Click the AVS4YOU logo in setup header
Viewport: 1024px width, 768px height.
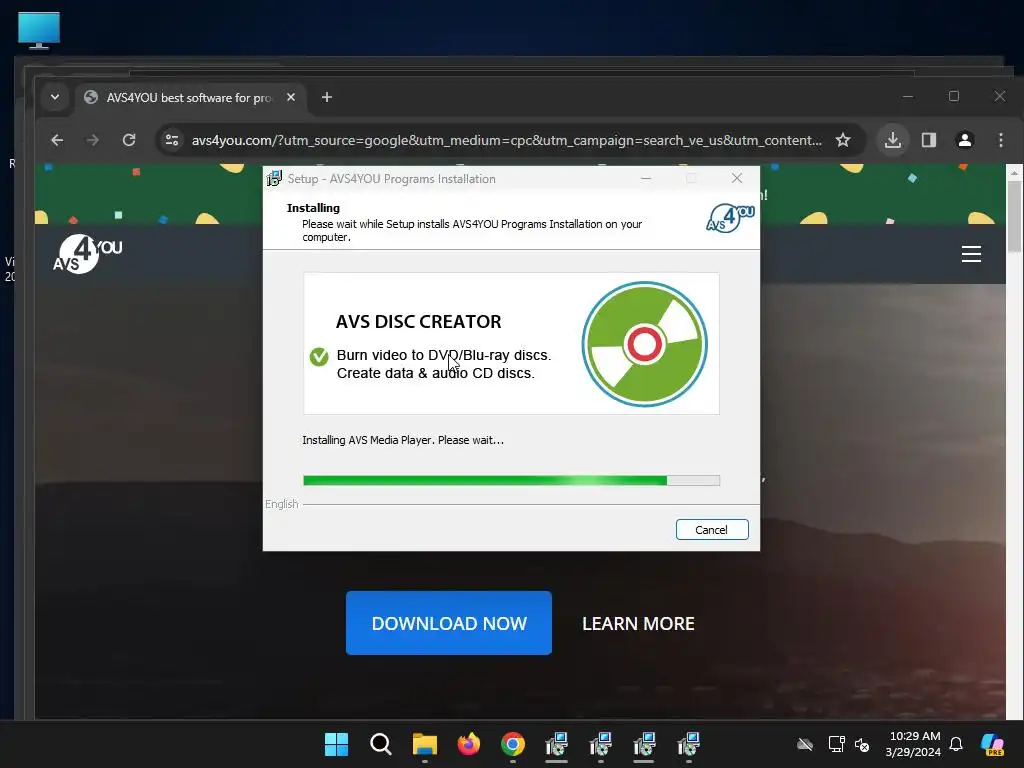[730, 218]
